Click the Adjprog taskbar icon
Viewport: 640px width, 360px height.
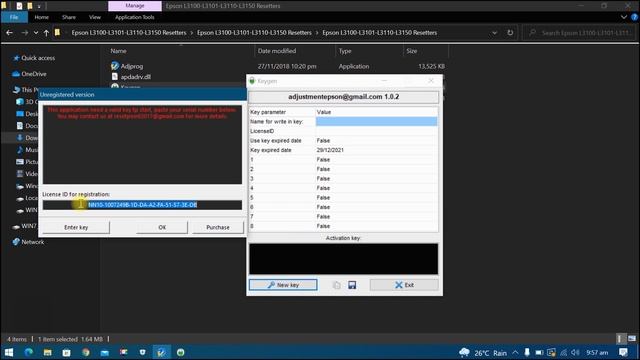tap(162, 352)
